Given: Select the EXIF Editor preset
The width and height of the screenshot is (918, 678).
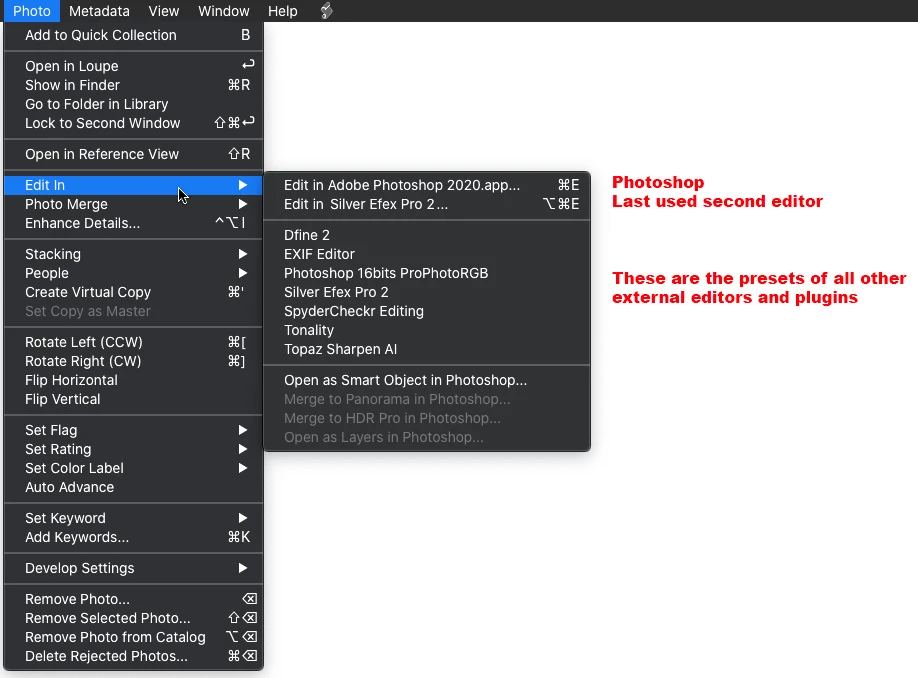Looking at the screenshot, I should pos(427,254).
